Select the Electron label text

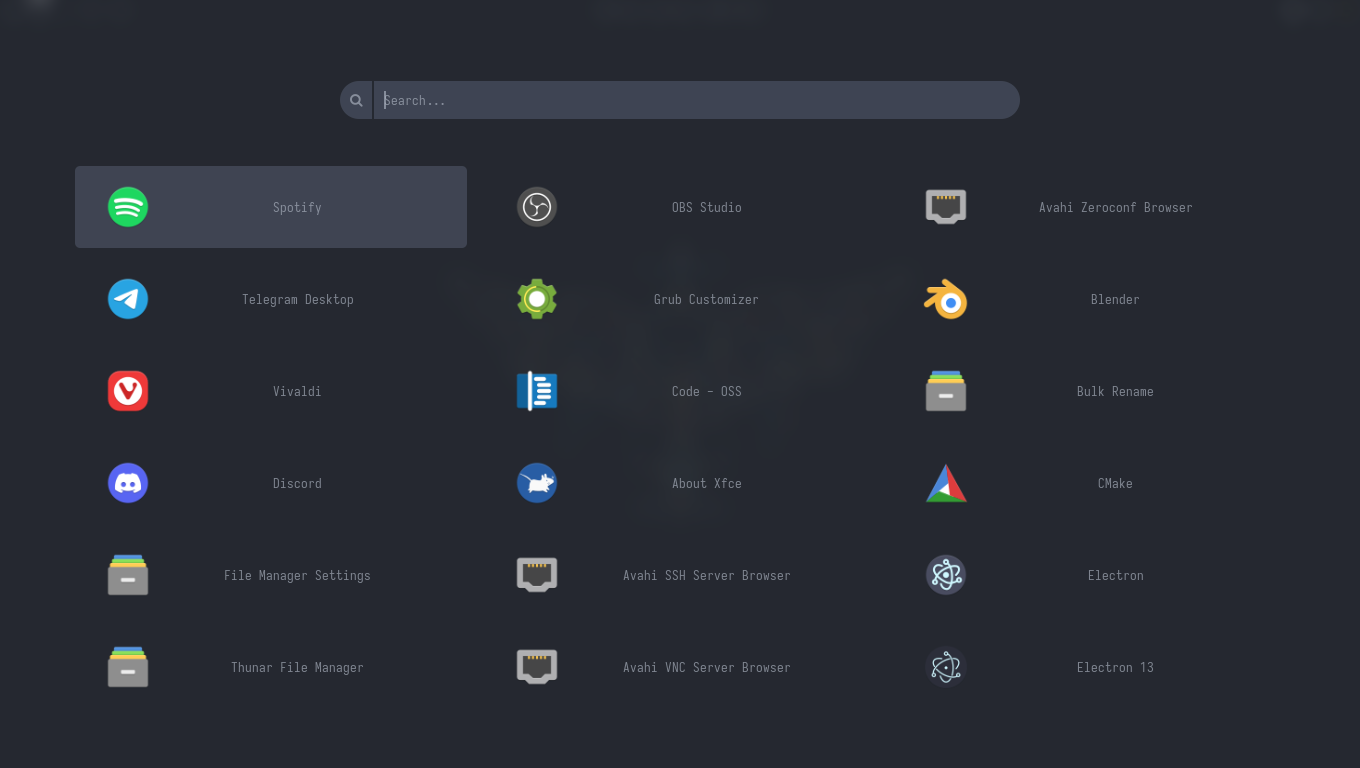click(1115, 575)
